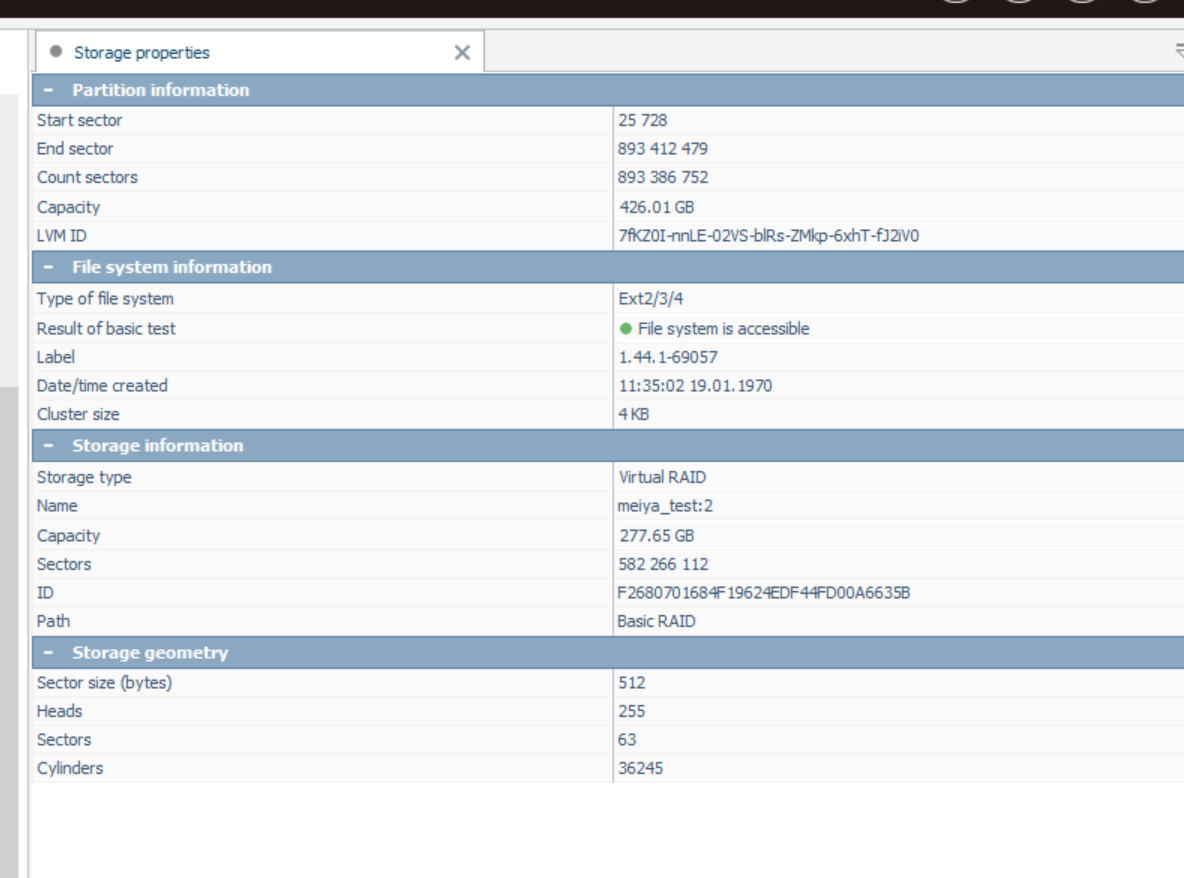Select the Heads value 255

(x=632, y=711)
